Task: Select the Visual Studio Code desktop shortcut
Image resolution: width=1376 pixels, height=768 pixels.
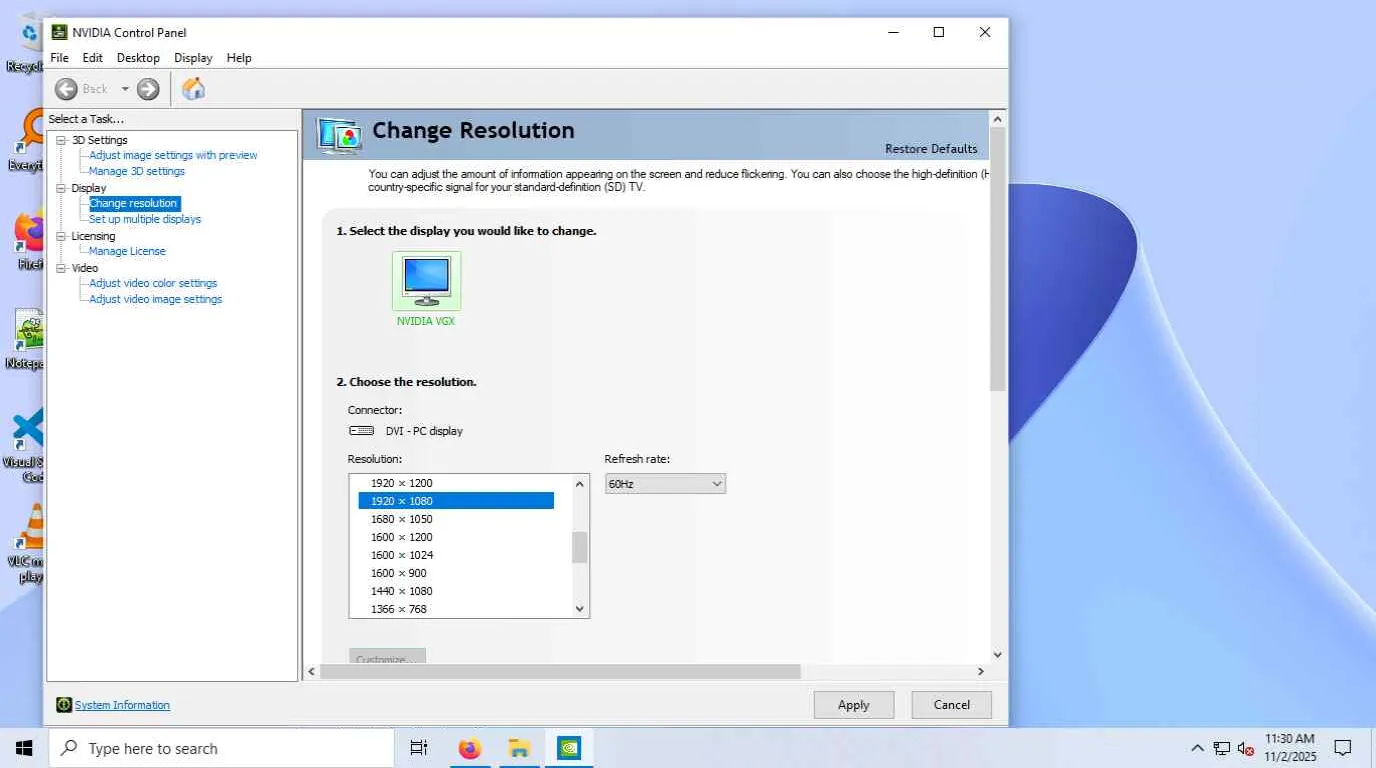Action: (x=27, y=444)
